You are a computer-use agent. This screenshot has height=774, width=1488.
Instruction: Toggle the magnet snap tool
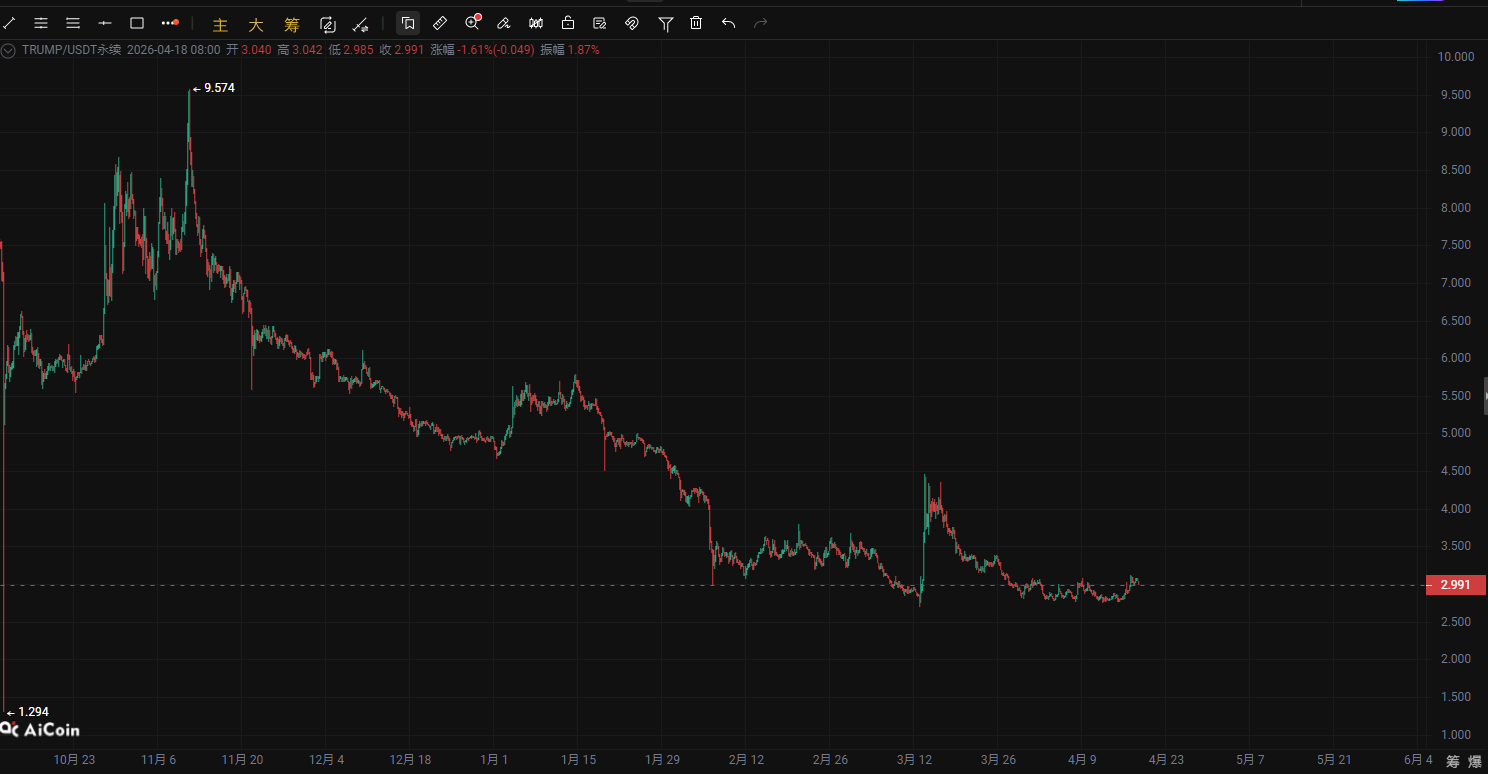(632, 23)
